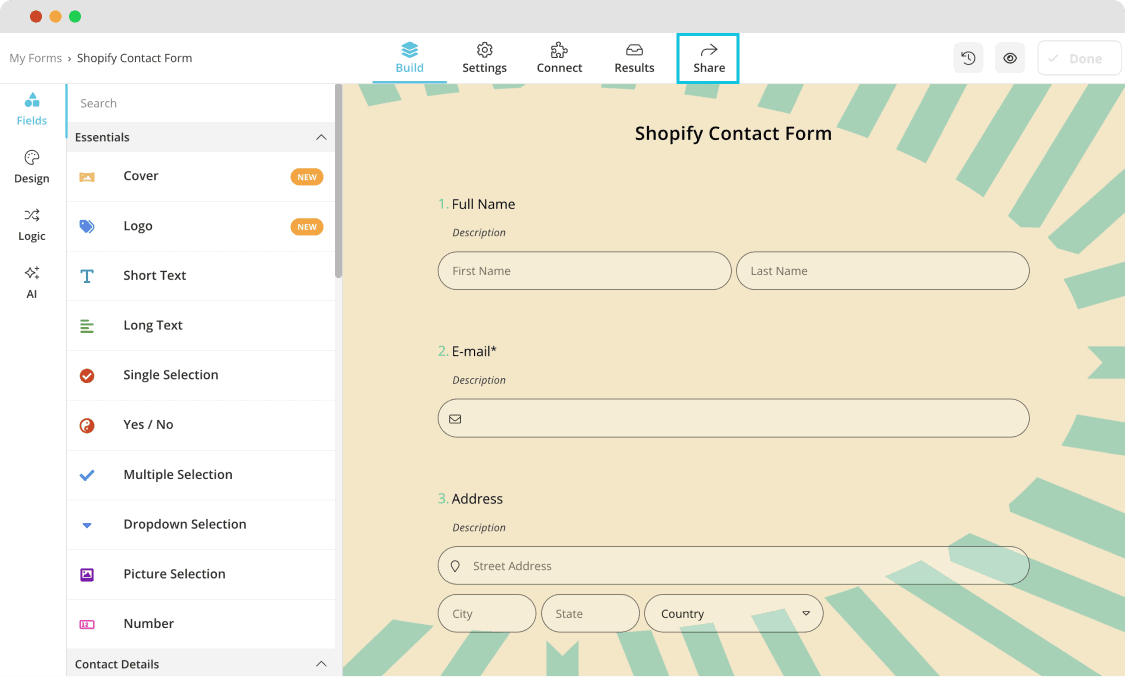Viewport: 1125px width, 677px height.
Task: Click the yellow minimize window button
Action: (55, 16)
